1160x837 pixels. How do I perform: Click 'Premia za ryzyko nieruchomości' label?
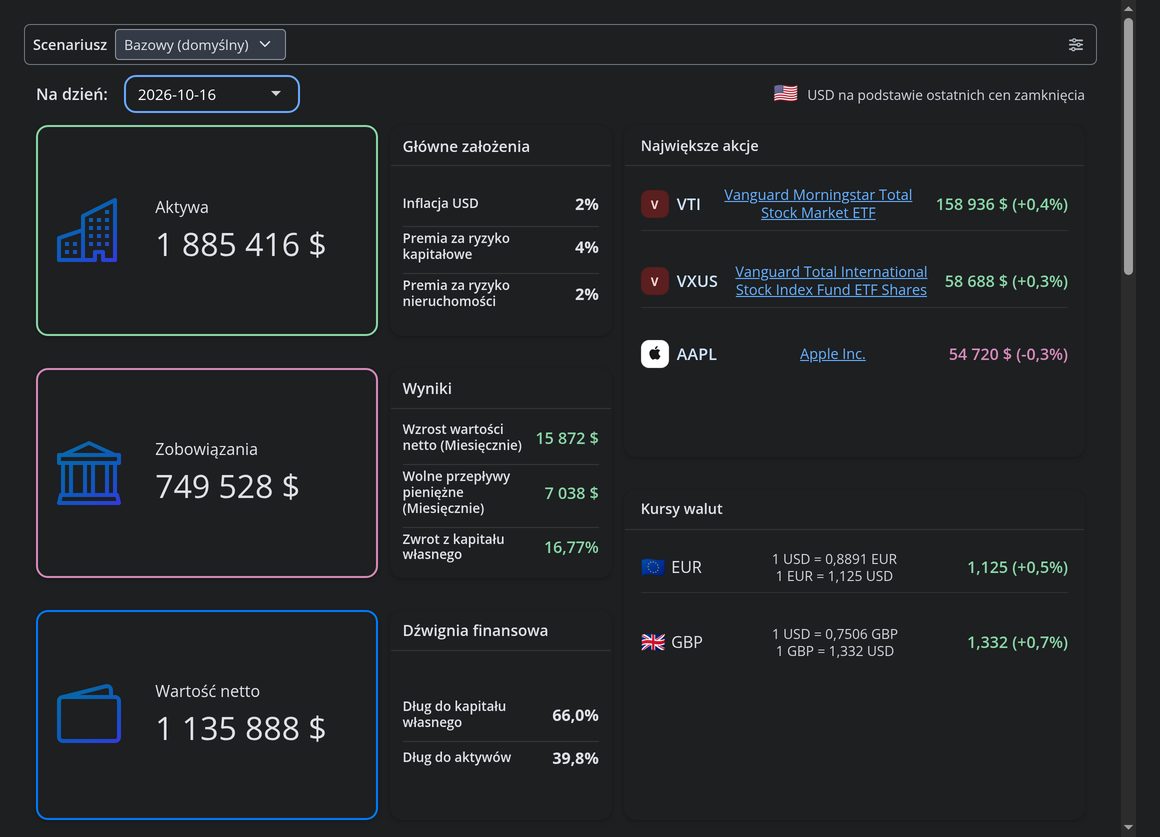tap(456, 293)
